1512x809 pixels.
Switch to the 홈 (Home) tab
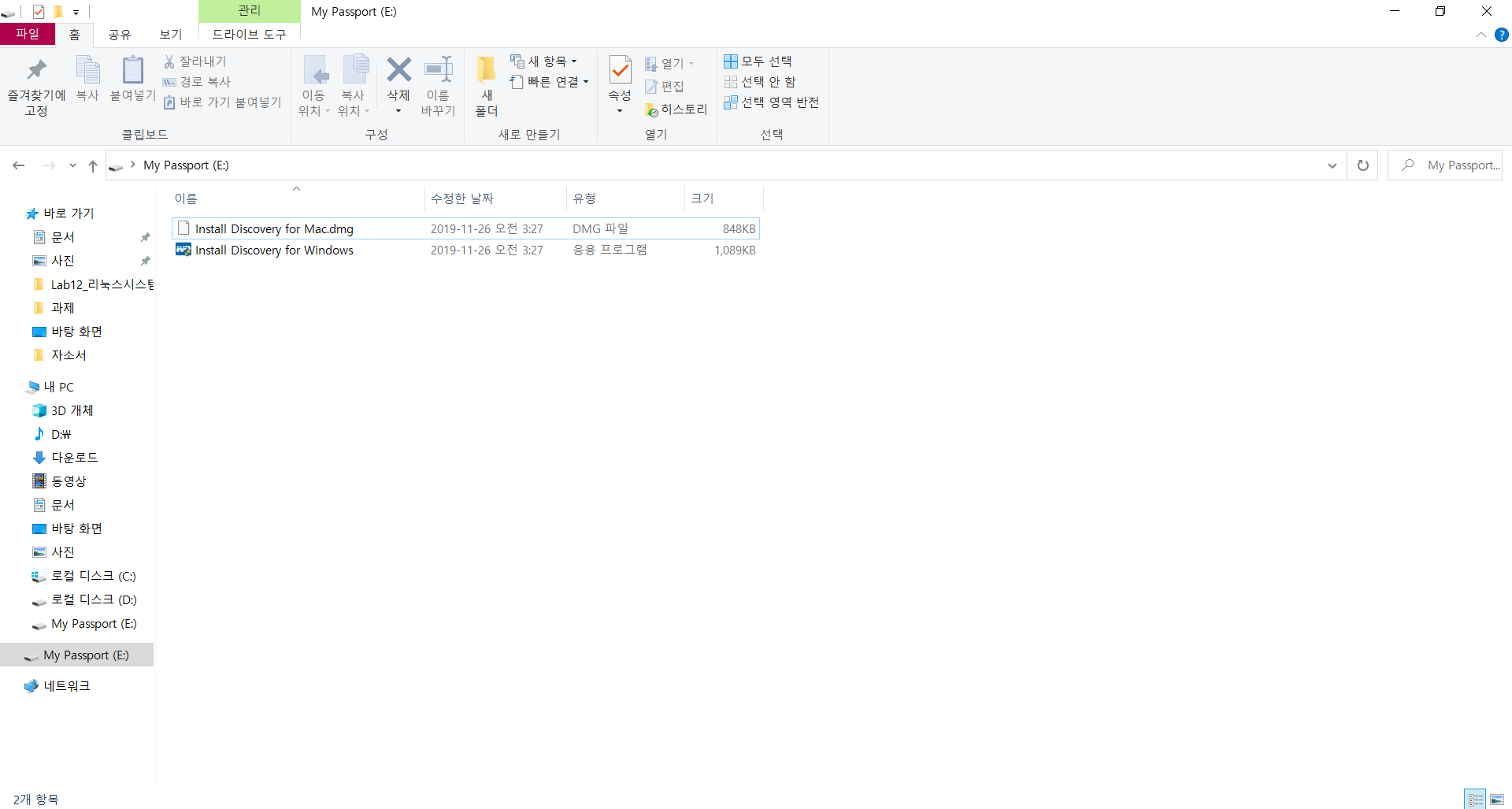74,35
